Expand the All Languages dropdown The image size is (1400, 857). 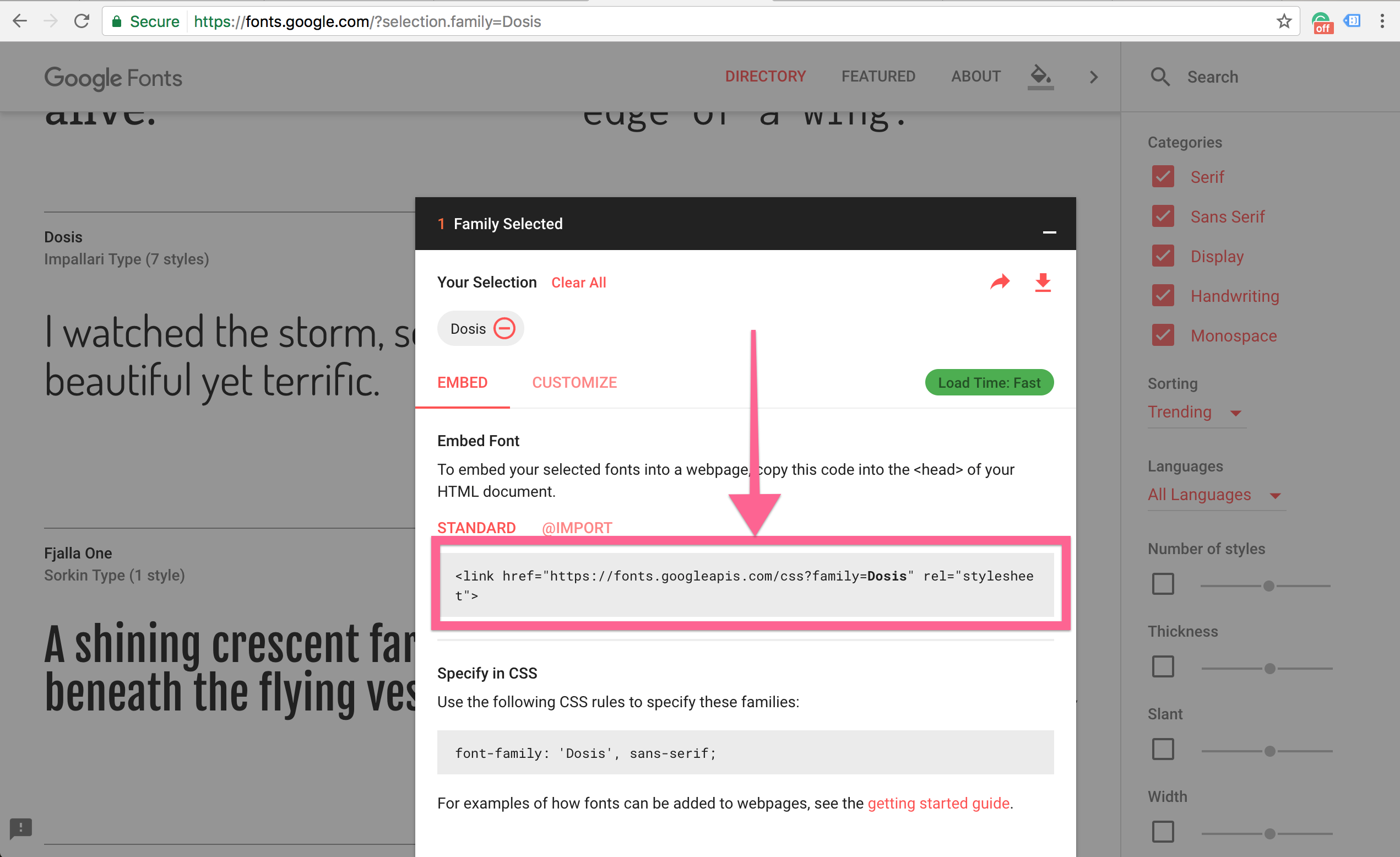(x=1214, y=495)
